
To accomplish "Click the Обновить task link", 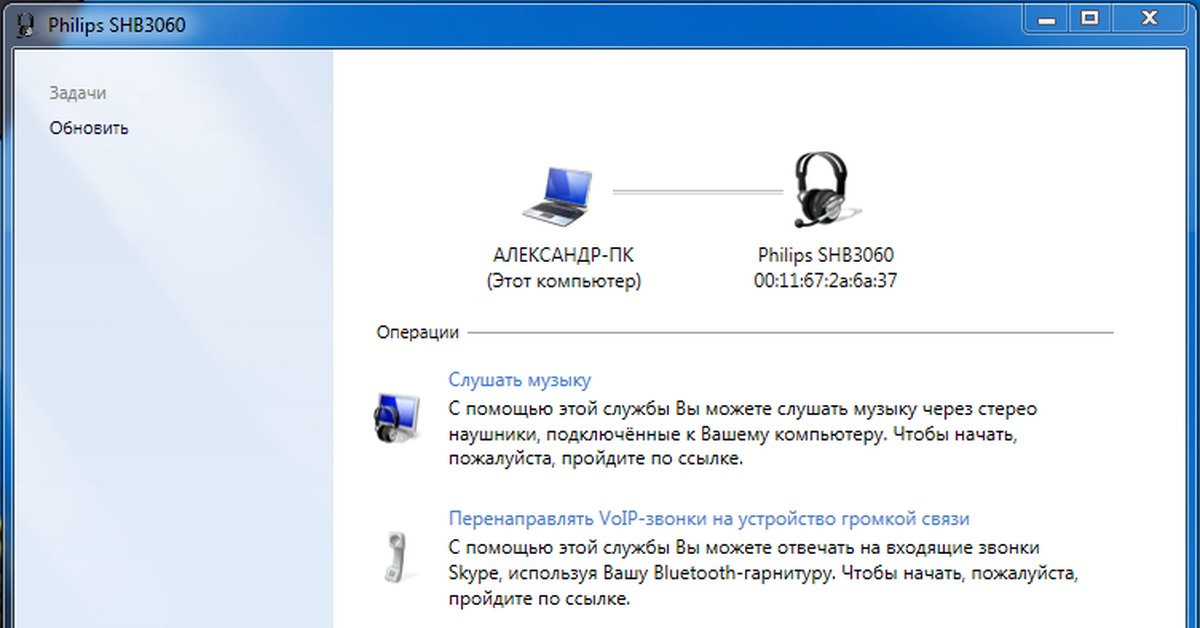I will coord(89,128).
